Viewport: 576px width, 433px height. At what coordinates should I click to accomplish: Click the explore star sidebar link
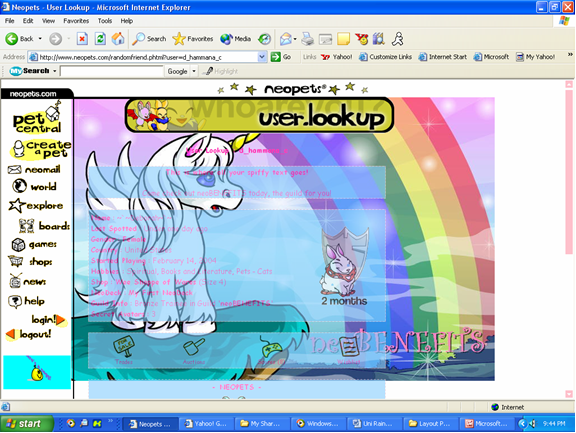click(36, 205)
